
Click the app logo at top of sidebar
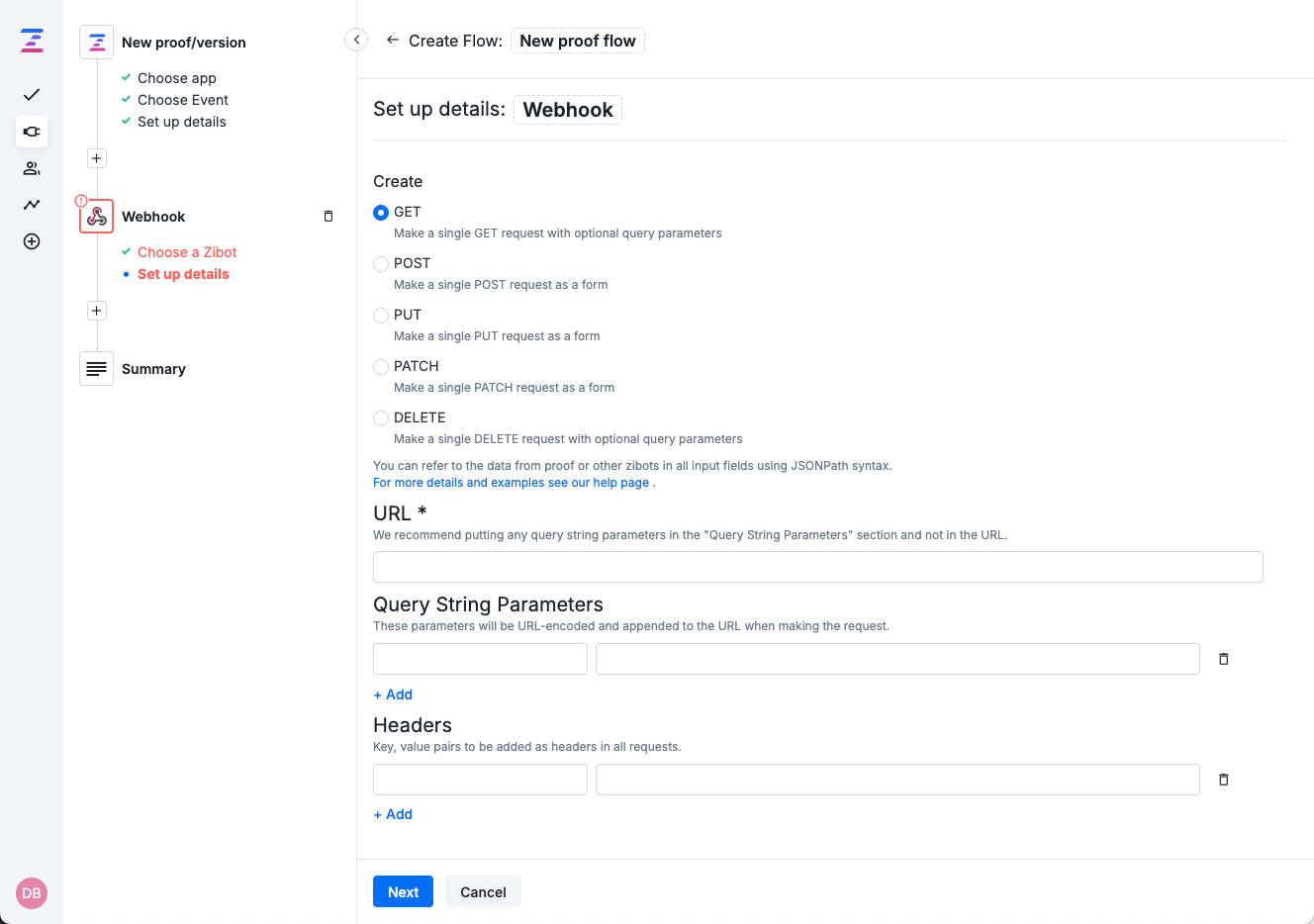[31, 41]
